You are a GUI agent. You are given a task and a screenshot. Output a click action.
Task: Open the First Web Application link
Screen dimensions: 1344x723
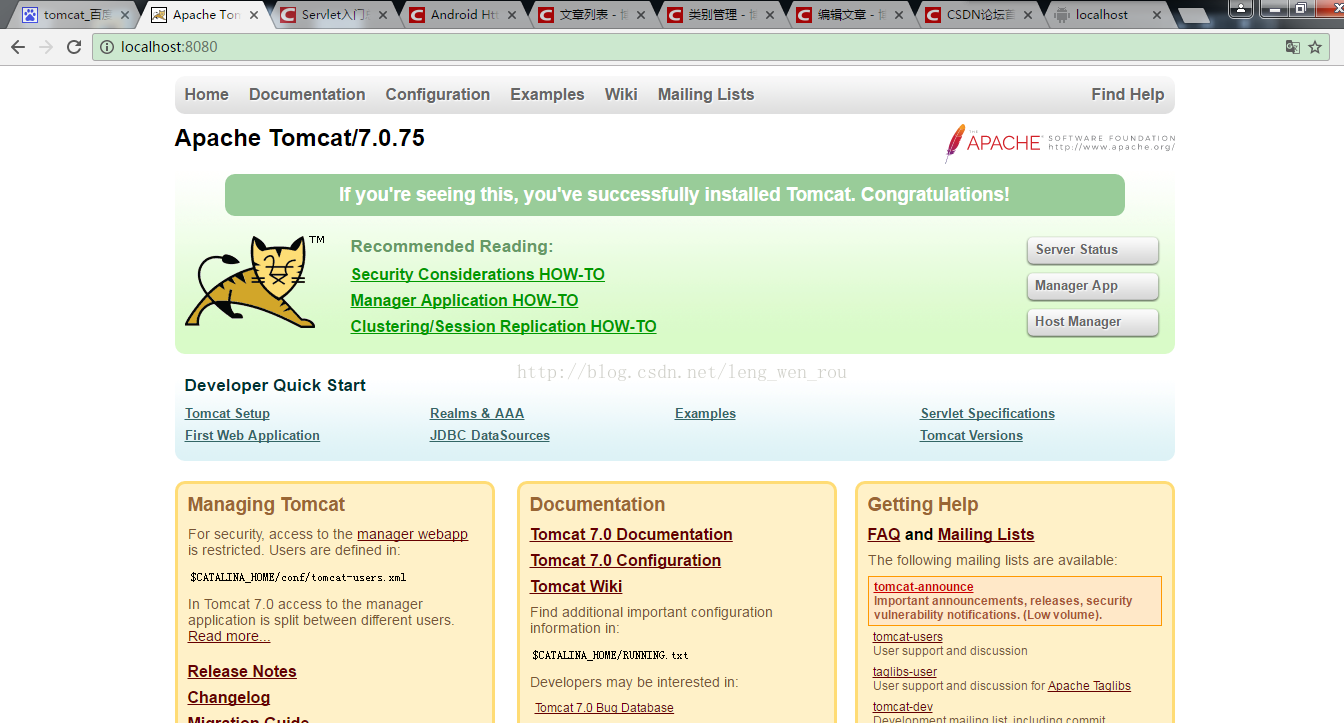coord(252,435)
